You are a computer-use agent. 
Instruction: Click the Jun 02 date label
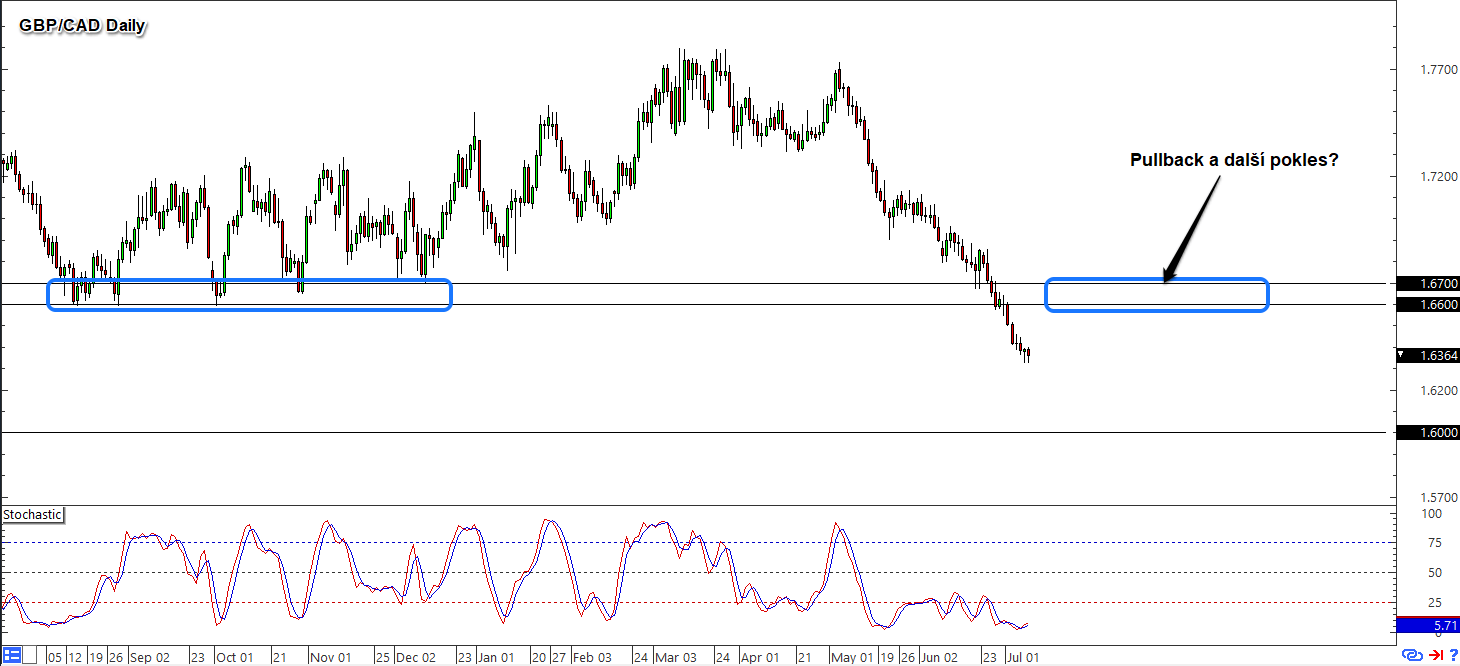(938, 658)
